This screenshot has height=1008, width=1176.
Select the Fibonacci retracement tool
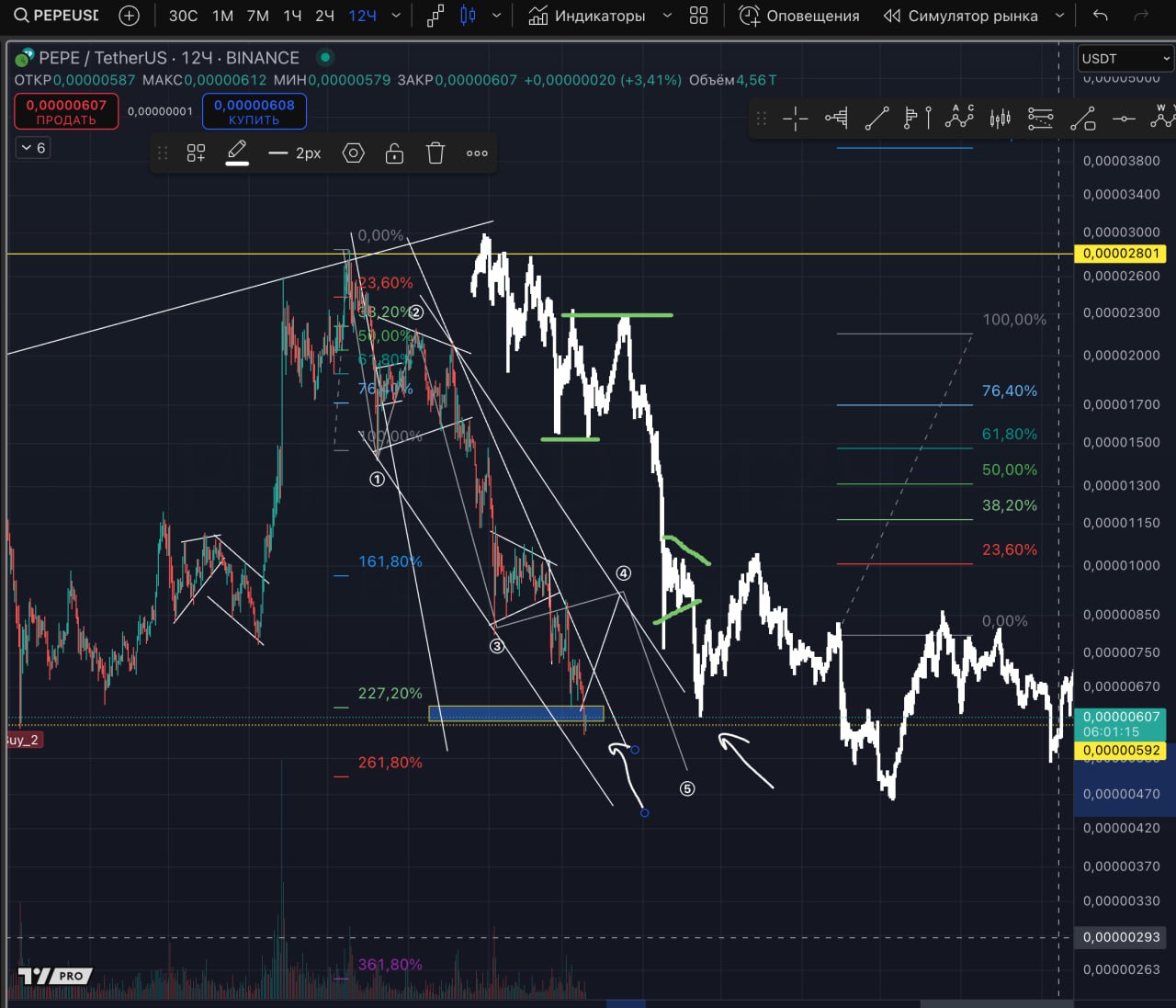[x=1040, y=118]
